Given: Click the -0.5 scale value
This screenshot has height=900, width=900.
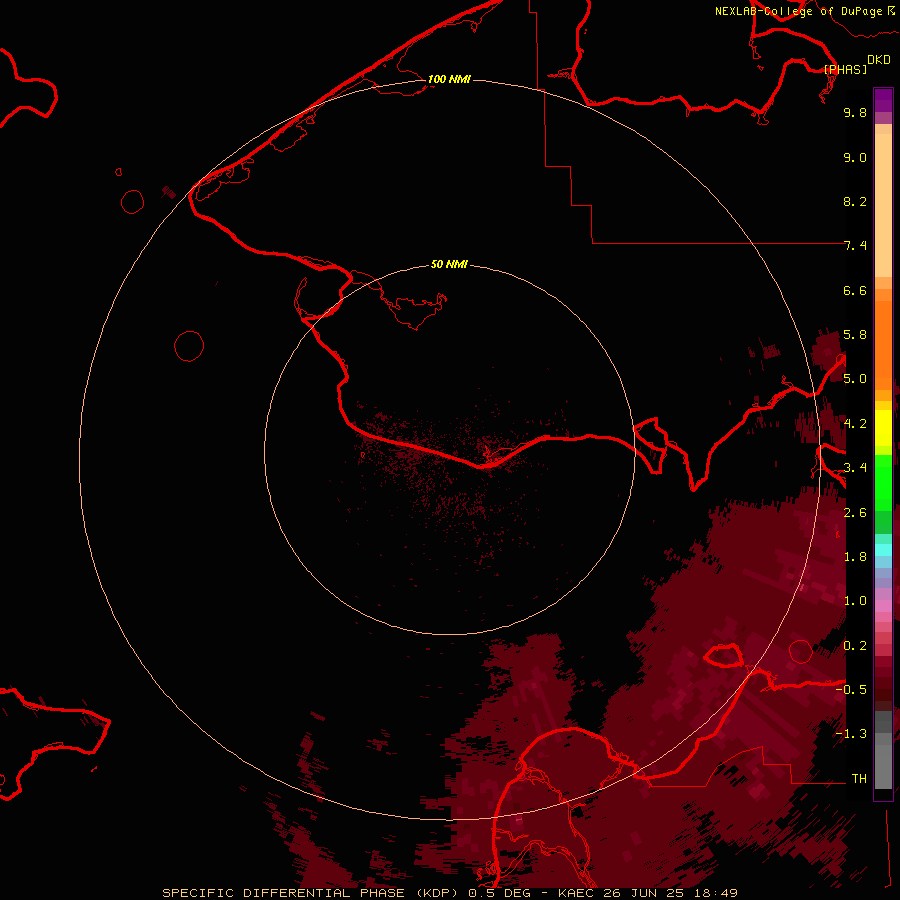Looking at the screenshot, I should pos(851,690).
